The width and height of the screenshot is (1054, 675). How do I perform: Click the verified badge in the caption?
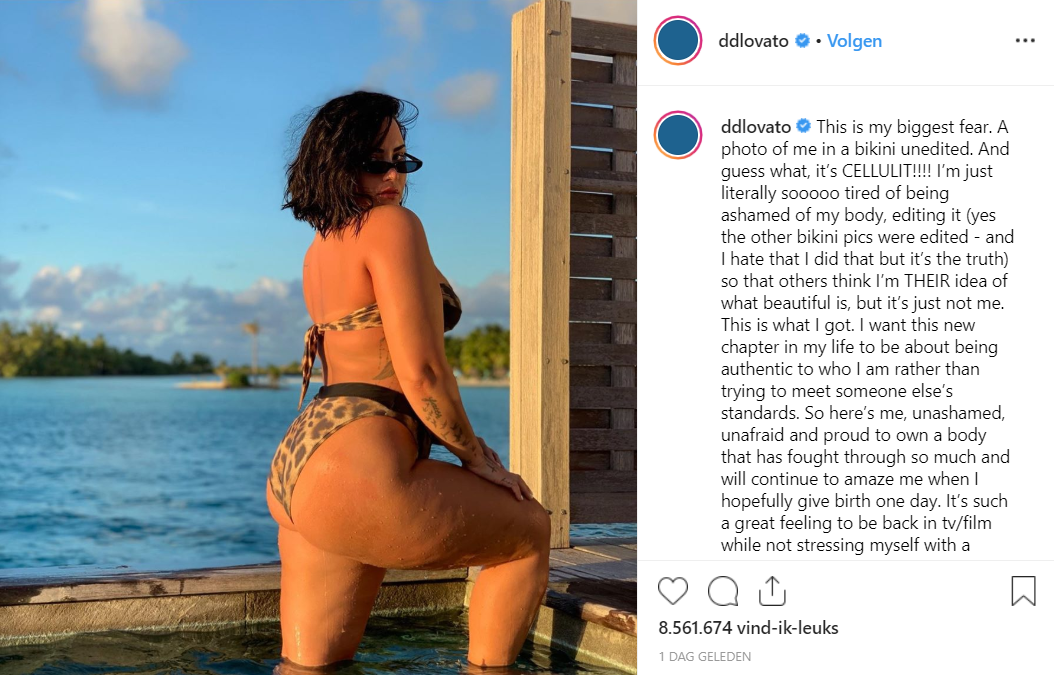click(x=803, y=126)
